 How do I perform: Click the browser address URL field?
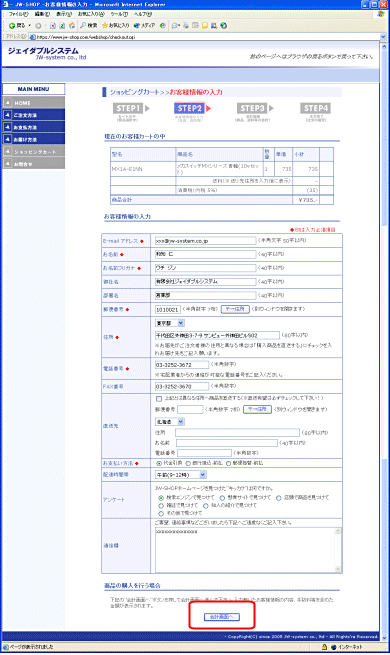(205, 37)
